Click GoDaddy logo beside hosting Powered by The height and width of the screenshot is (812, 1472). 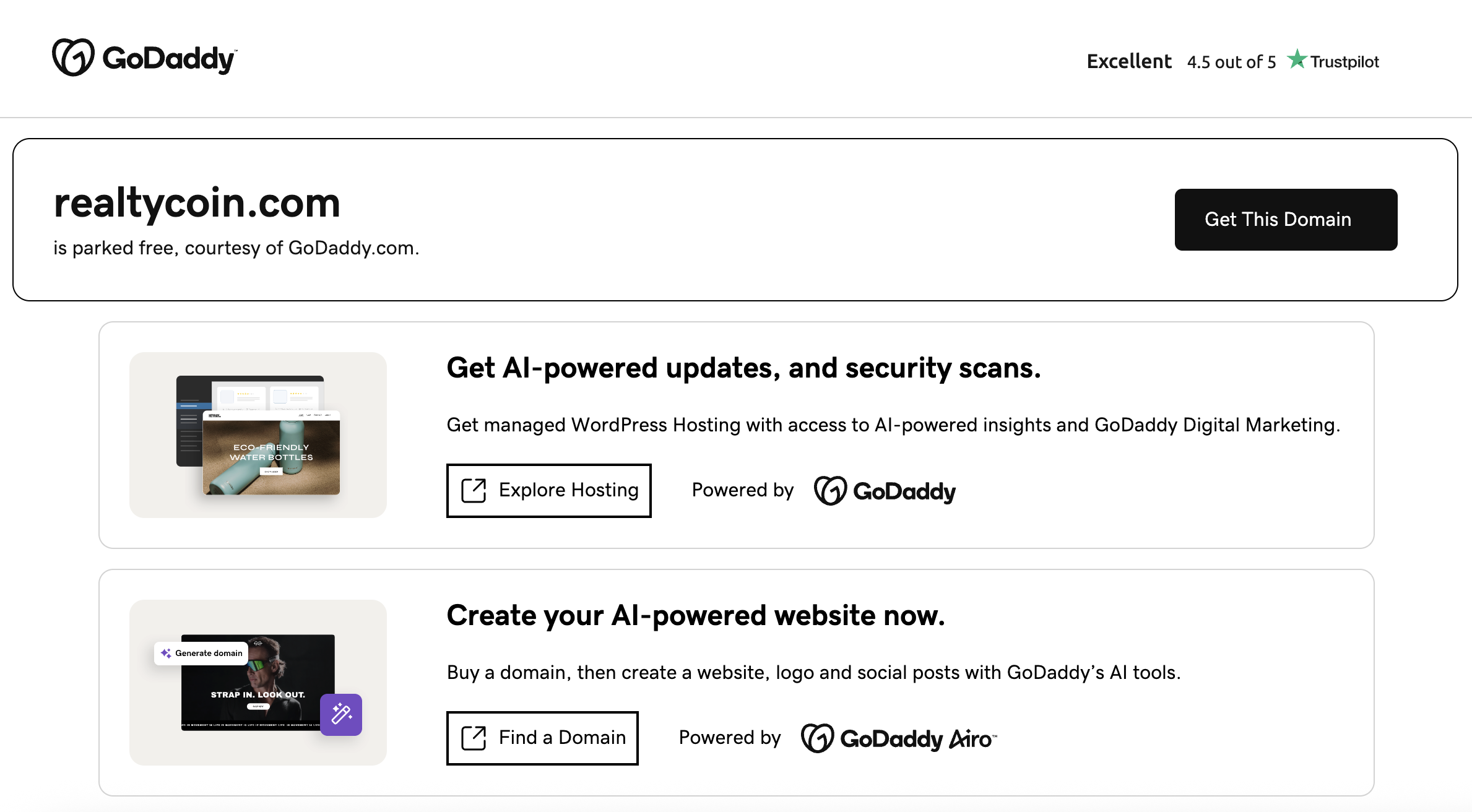[x=885, y=491]
